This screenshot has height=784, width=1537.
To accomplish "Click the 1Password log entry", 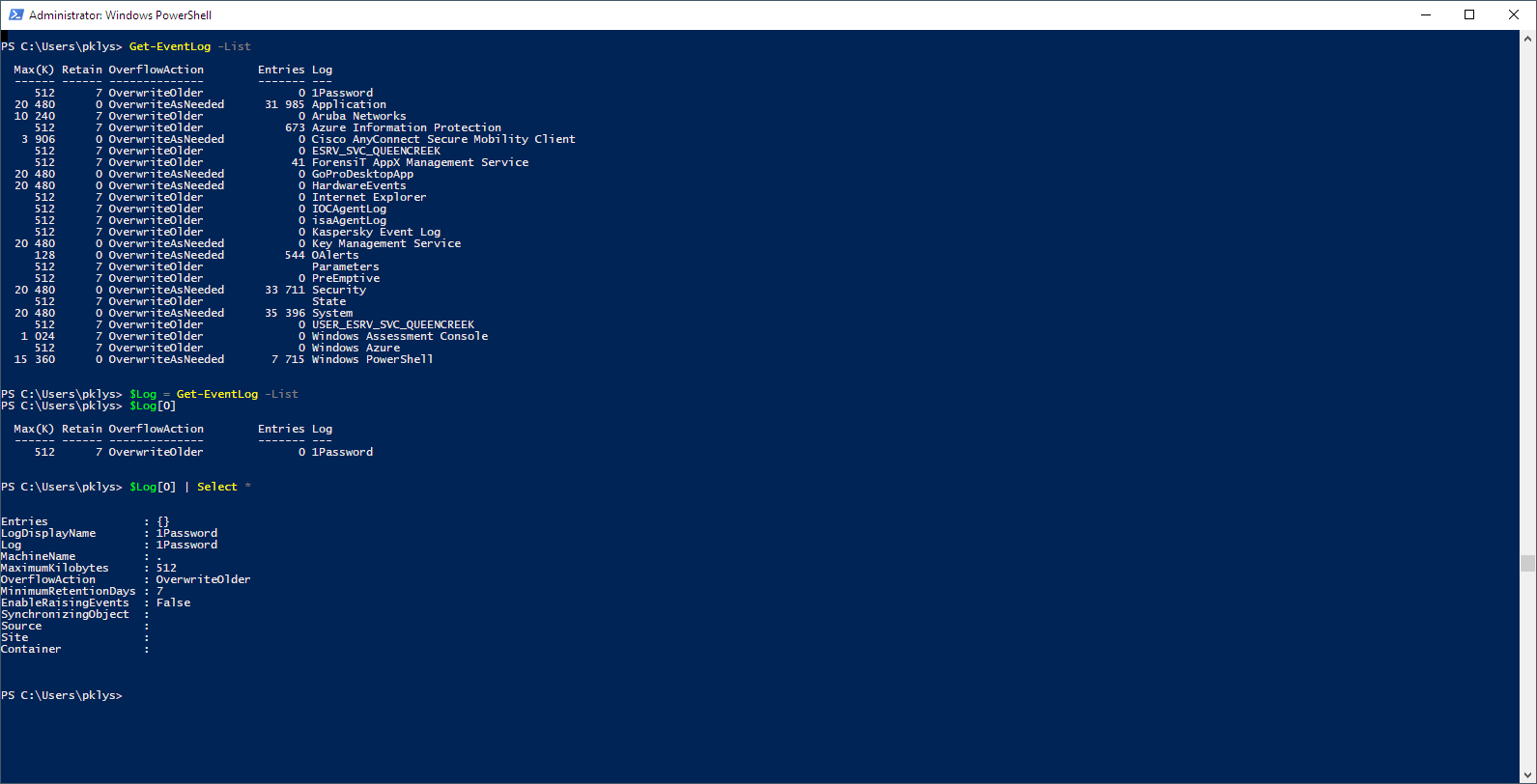I will (x=342, y=92).
